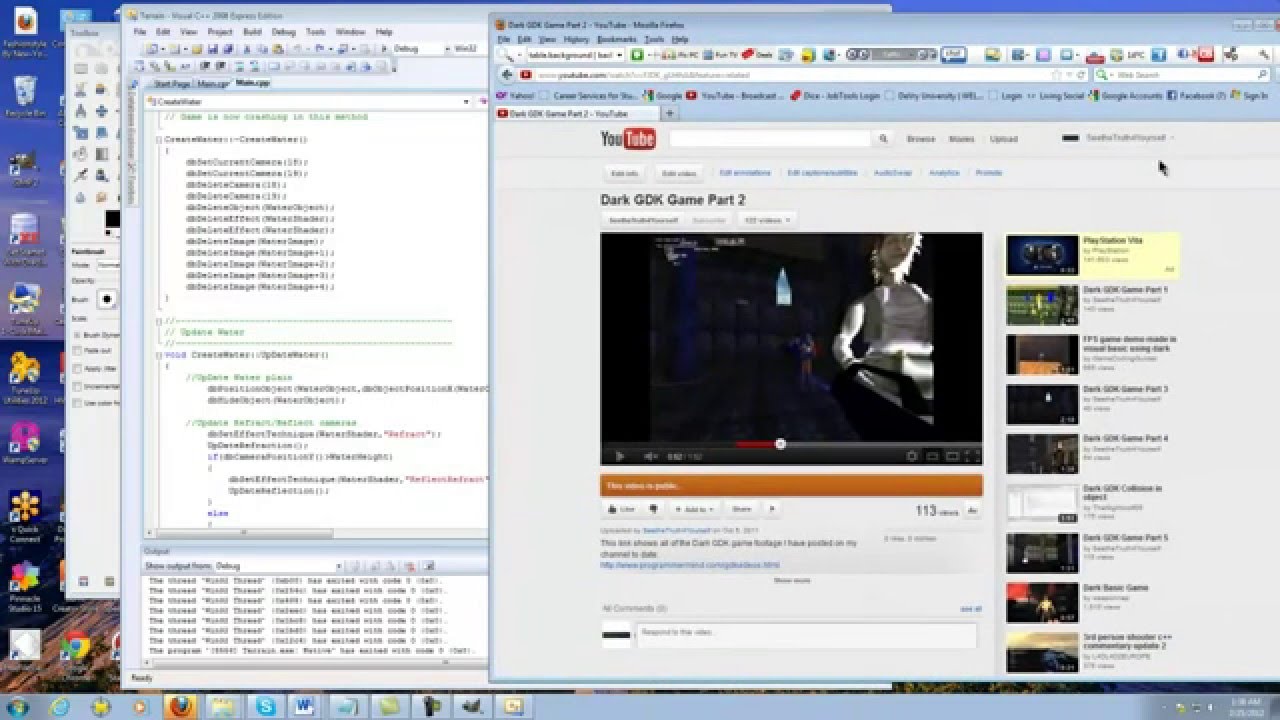Open the account name dropdown on YouTube
Screen dimensions: 1280x720
point(1130,138)
